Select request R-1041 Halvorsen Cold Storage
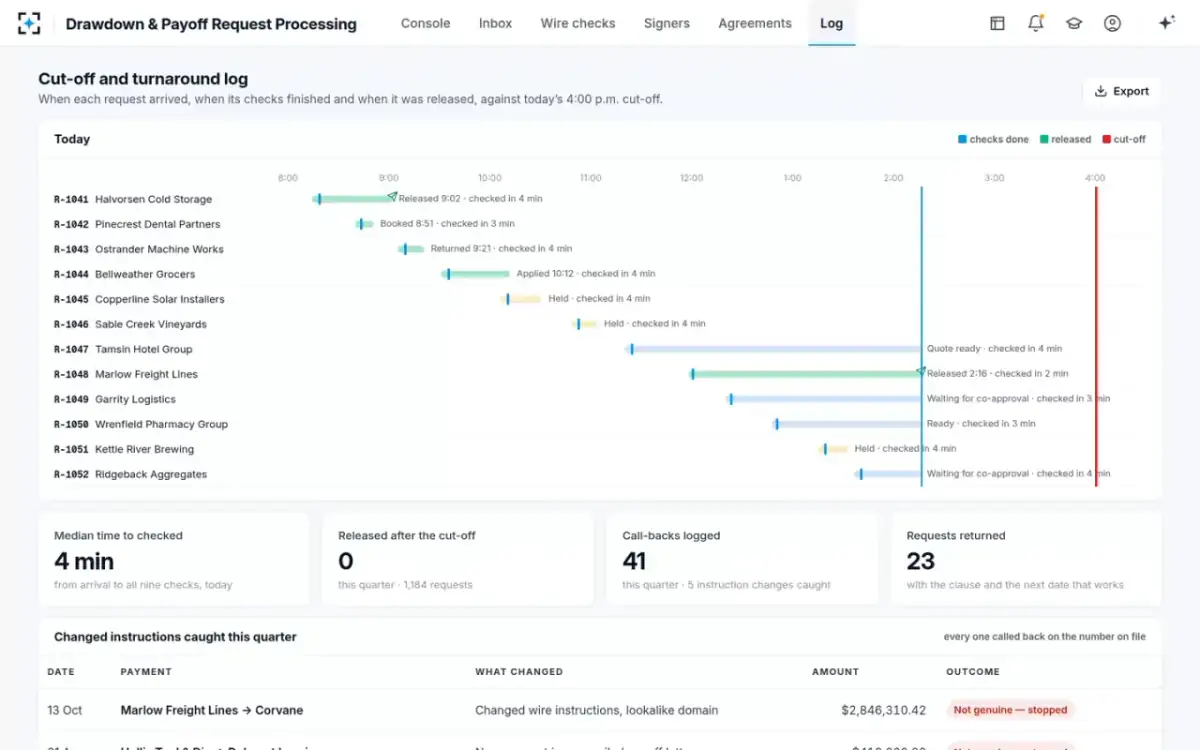Screen dimensions: 1200x750 coord(133,199)
